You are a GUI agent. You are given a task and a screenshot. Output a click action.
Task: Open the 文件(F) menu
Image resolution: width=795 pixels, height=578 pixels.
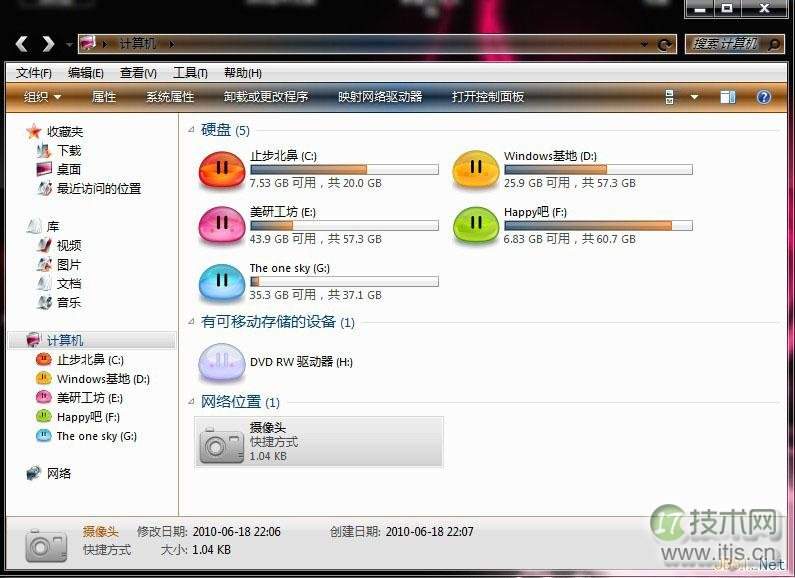click(x=34, y=73)
